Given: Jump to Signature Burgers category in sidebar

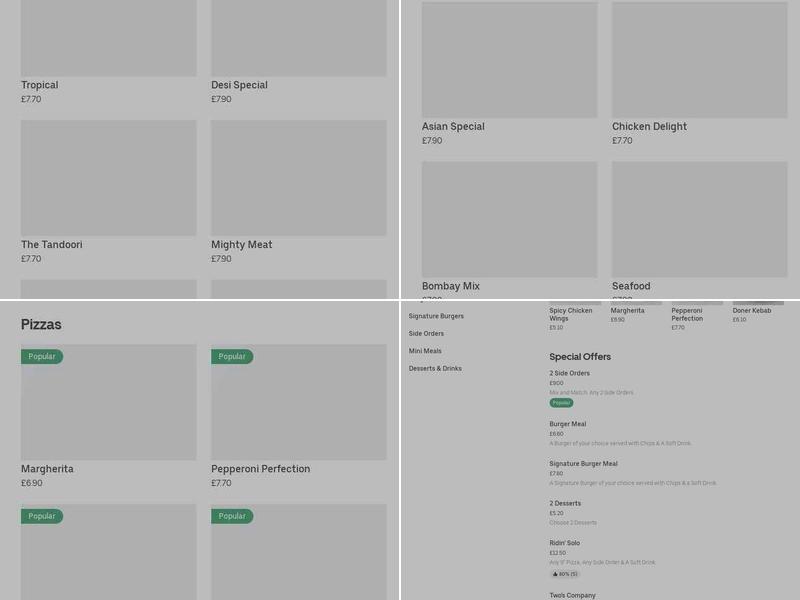Looking at the screenshot, I should 436,316.
